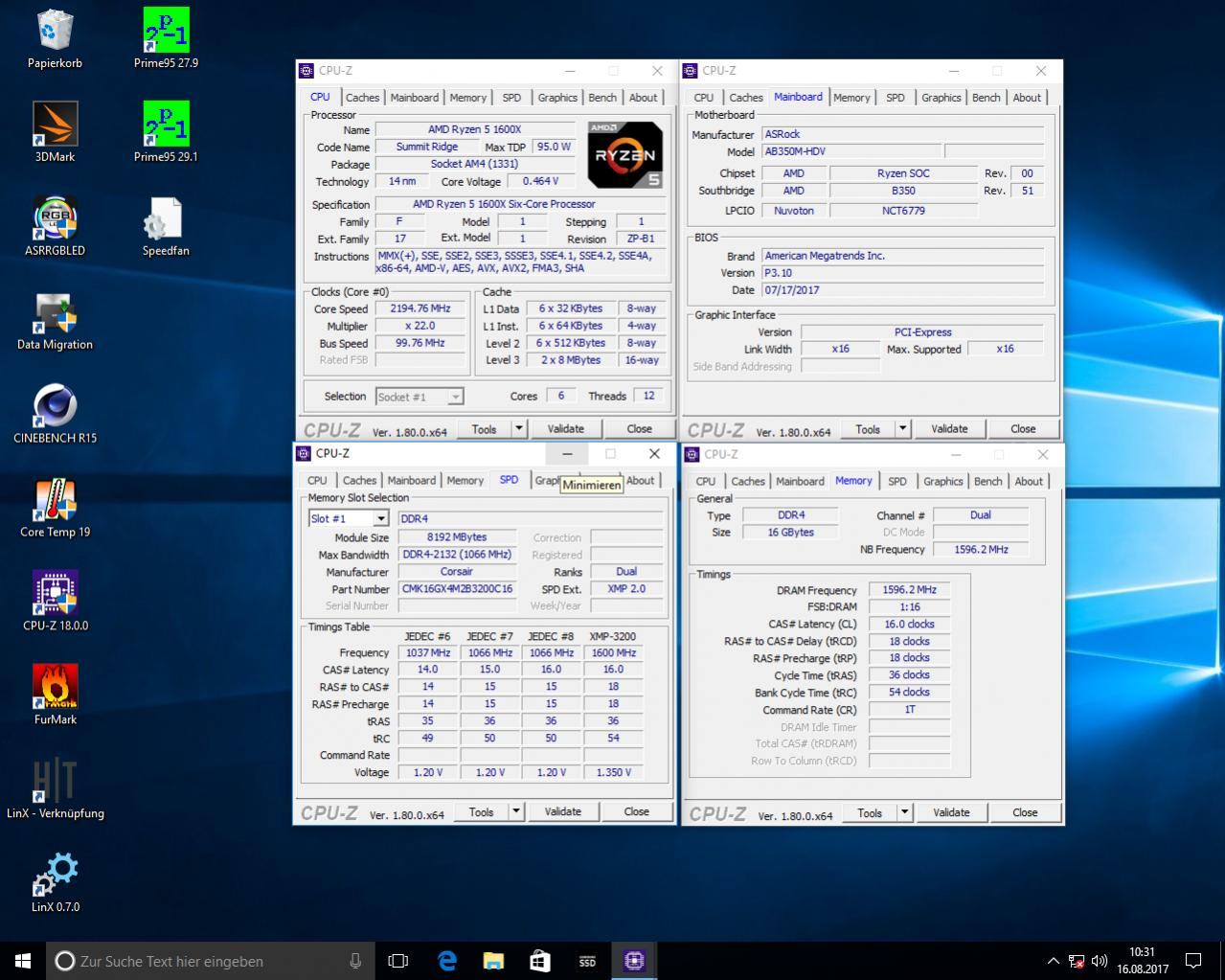Viewport: 1225px width, 980px height.
Task: Open the Tools dropdown arrow in the processor window
Action: (x=519, y=429)
